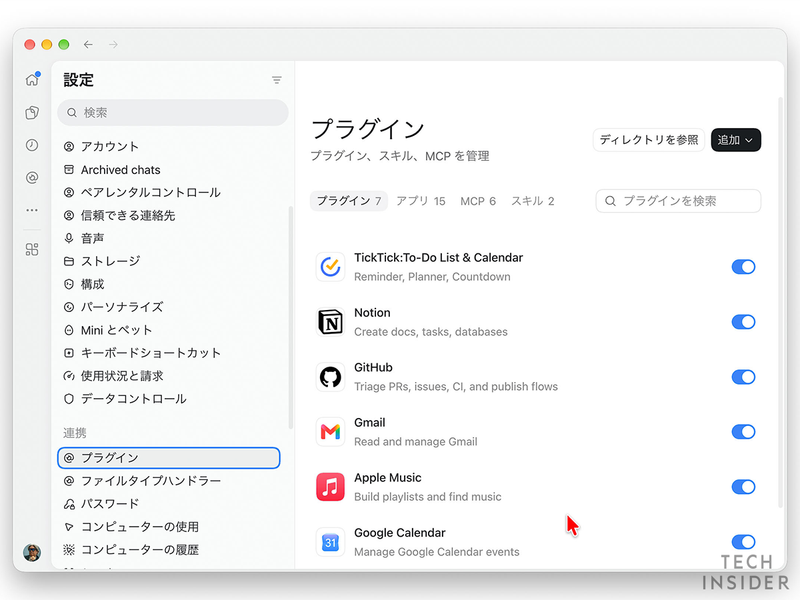Viewport: 800px width, 600px height.
Task: Toggle the Google Calendar plugin off
Action: click(x=743, y=542)
